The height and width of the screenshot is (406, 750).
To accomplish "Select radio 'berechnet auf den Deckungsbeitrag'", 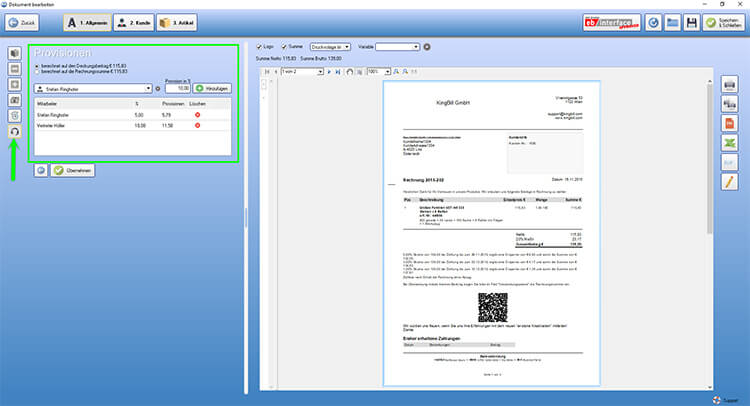I will click(x=37, y=66).
